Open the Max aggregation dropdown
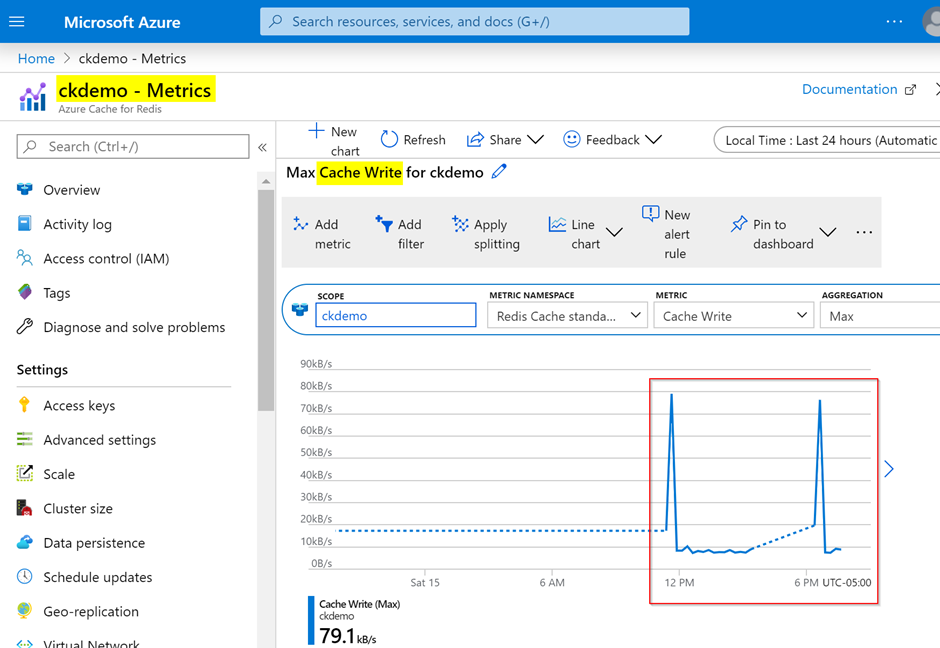 point(880,315)
